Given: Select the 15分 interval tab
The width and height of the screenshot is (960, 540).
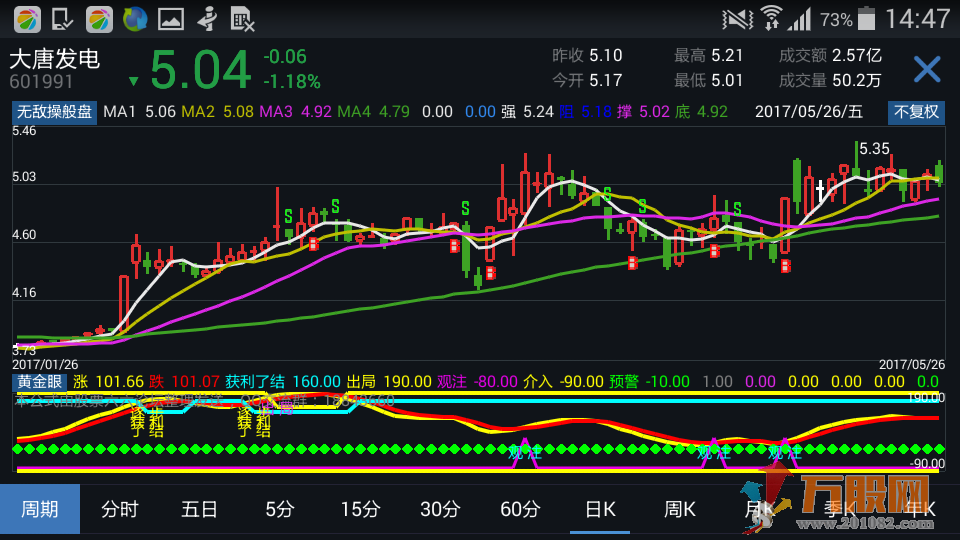Looking at the screenshot, I should [360, 509].
